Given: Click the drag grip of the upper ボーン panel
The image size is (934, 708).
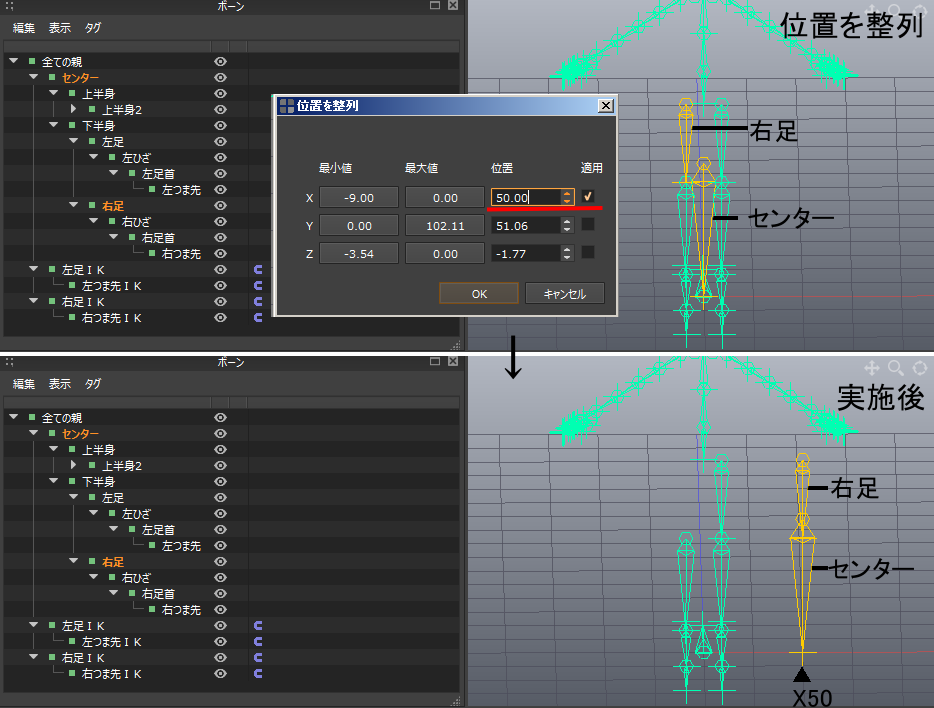Looking at the screenshot, I should [9, 6].
